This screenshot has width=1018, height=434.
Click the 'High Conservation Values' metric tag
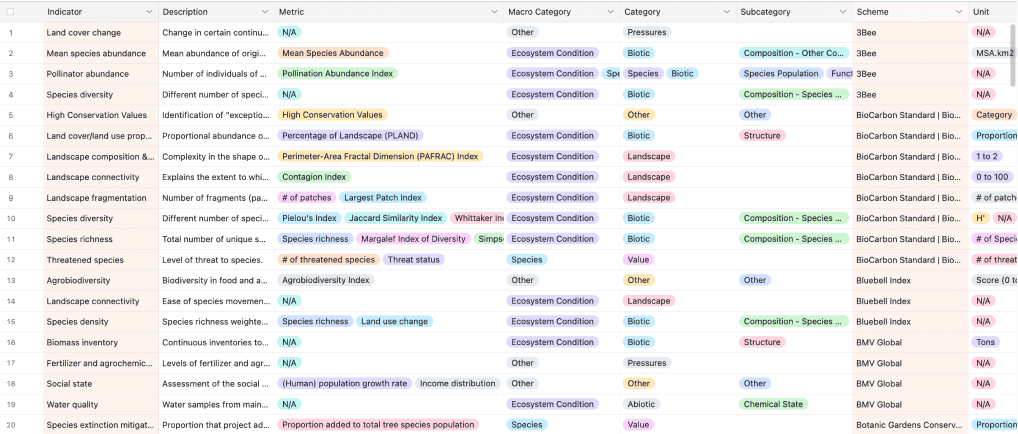click(332, 115)
